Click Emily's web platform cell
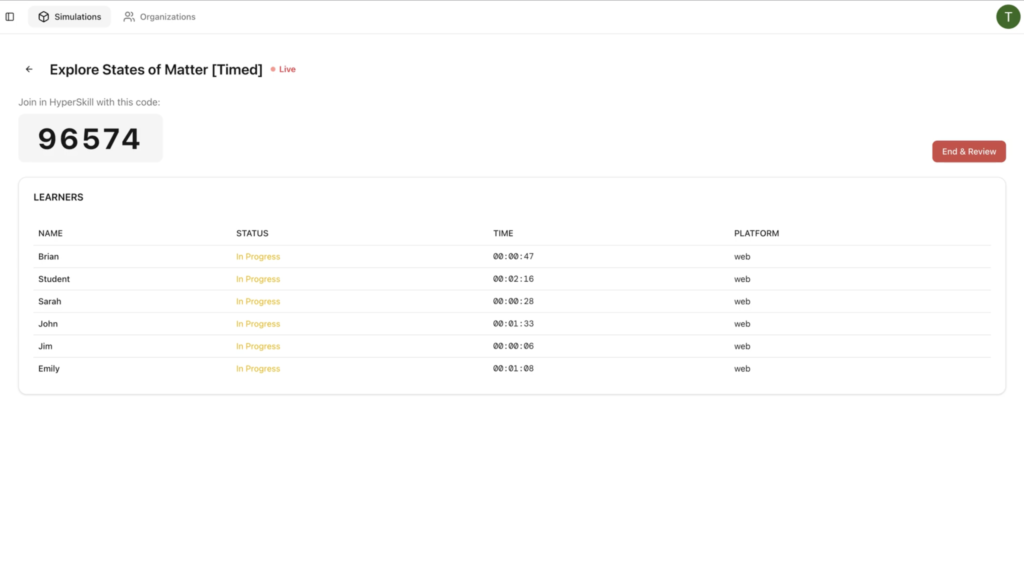Screen dimensions: 1024x575 click(742, 369)
